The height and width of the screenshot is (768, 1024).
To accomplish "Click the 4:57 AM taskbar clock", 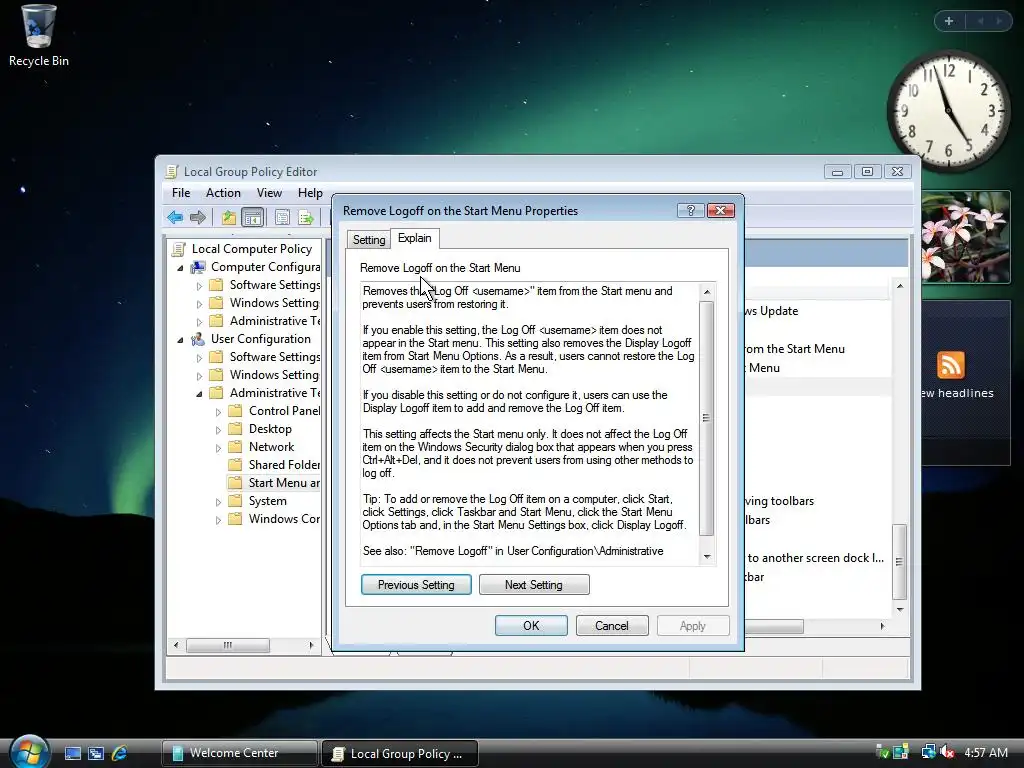I will click(986, 752).
